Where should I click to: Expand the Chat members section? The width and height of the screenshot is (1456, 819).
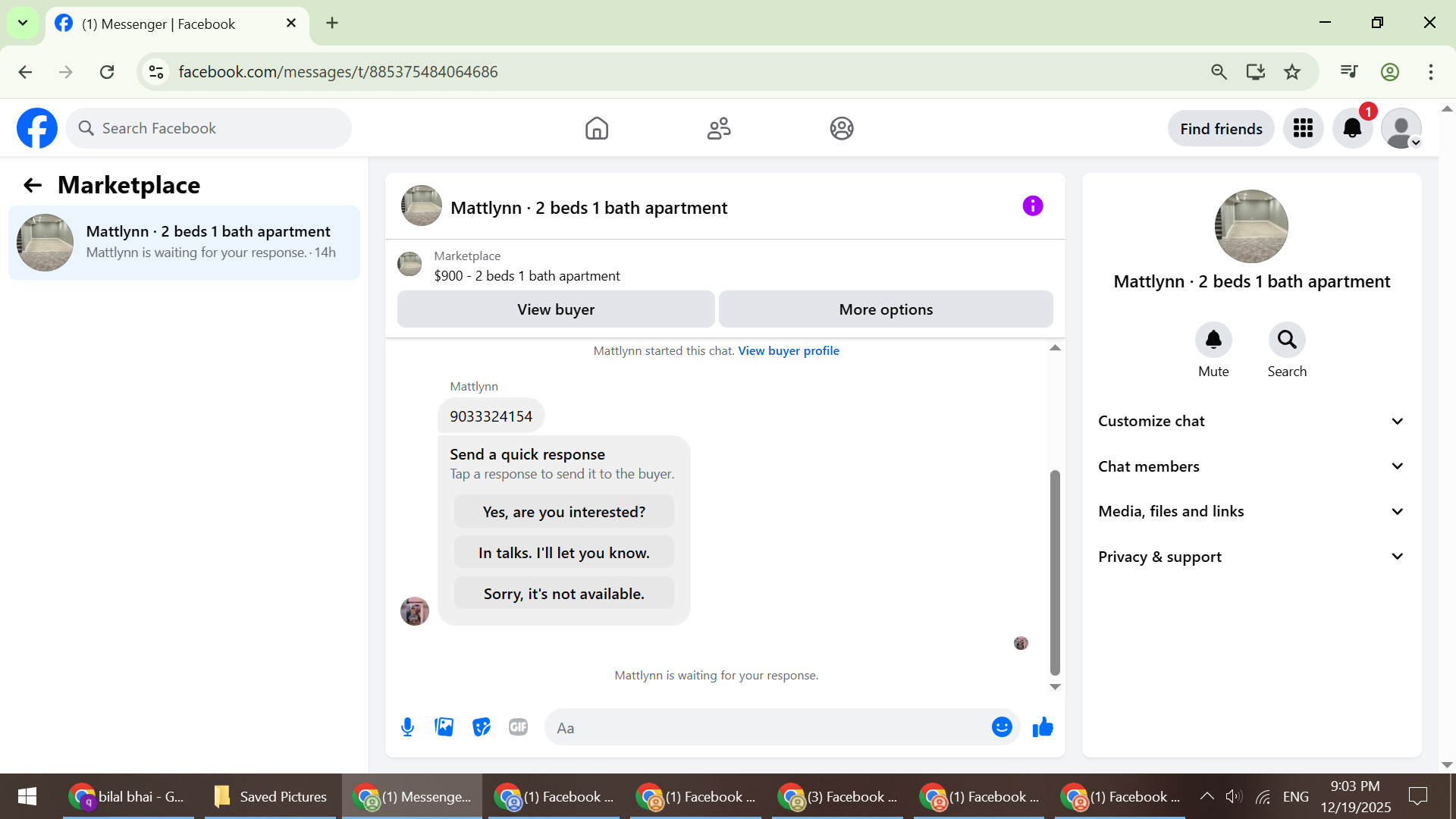click(x=1251, y=466)
